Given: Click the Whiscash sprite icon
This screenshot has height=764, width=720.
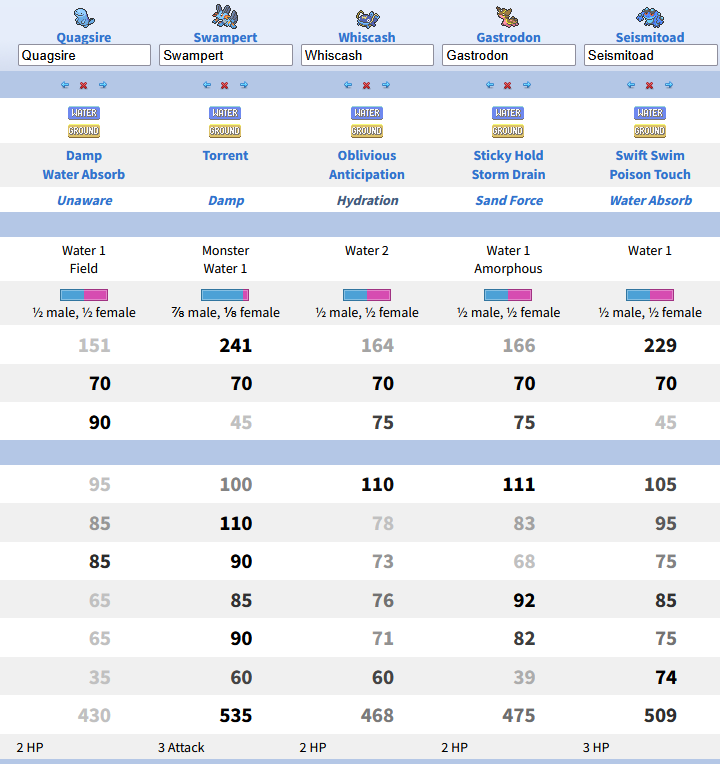Looking at the screenshot, I should pos(367,19).
